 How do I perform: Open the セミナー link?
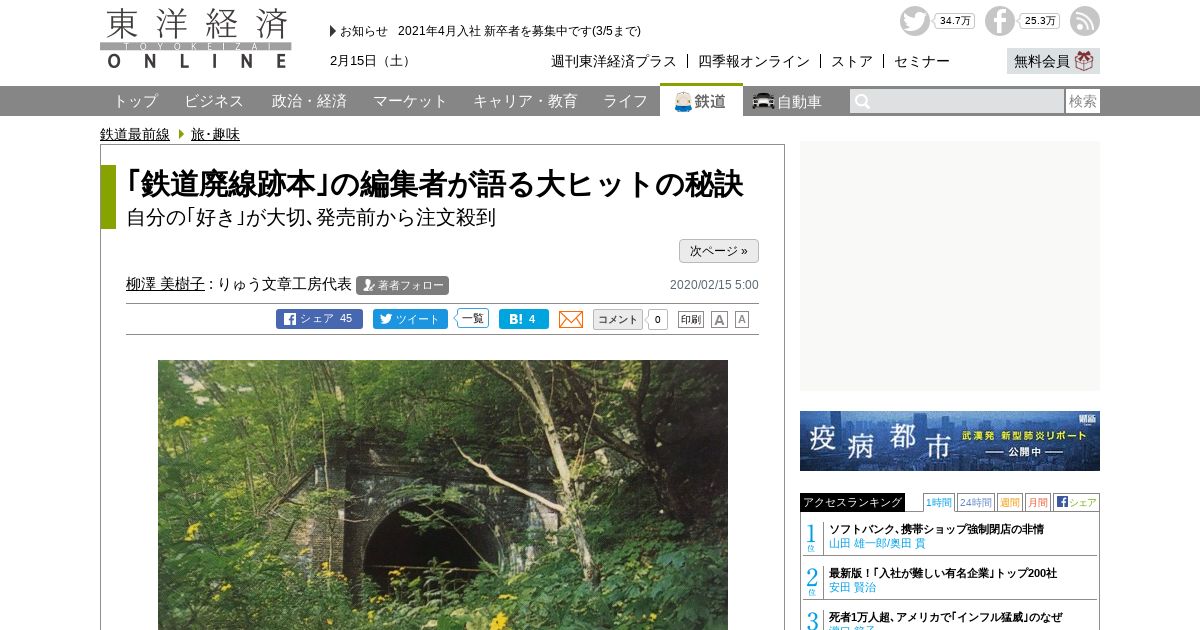point(921,61)
